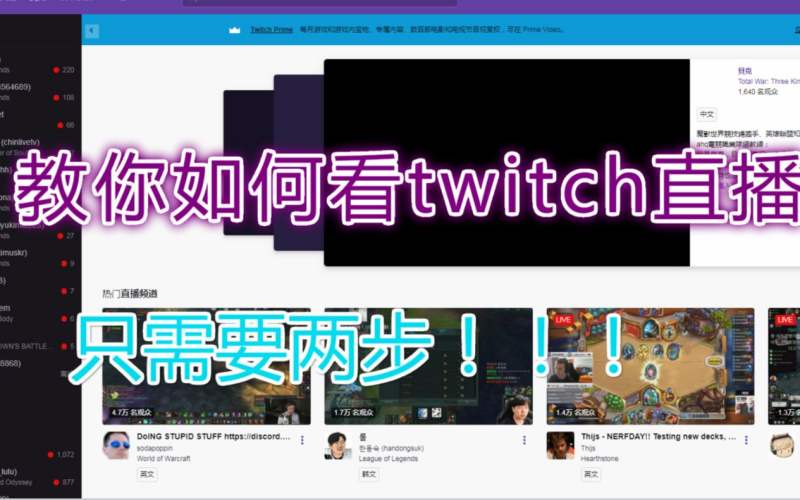Go to the Thijs channel name link

[588, 448]
